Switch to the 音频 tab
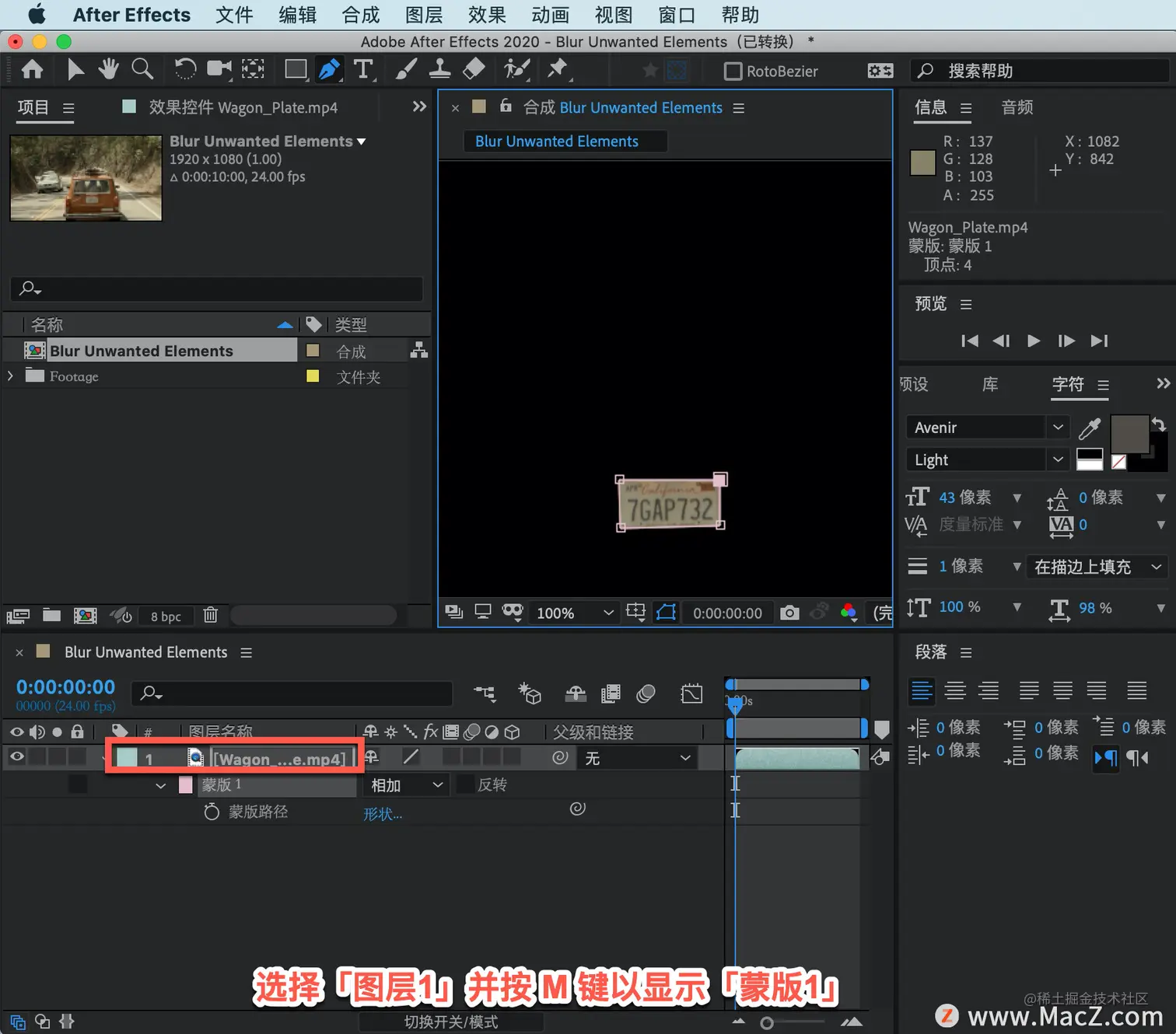 click(1017, 107)
